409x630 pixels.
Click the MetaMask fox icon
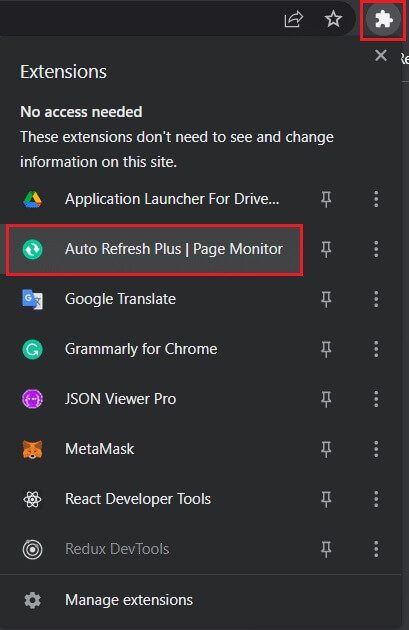33,449
